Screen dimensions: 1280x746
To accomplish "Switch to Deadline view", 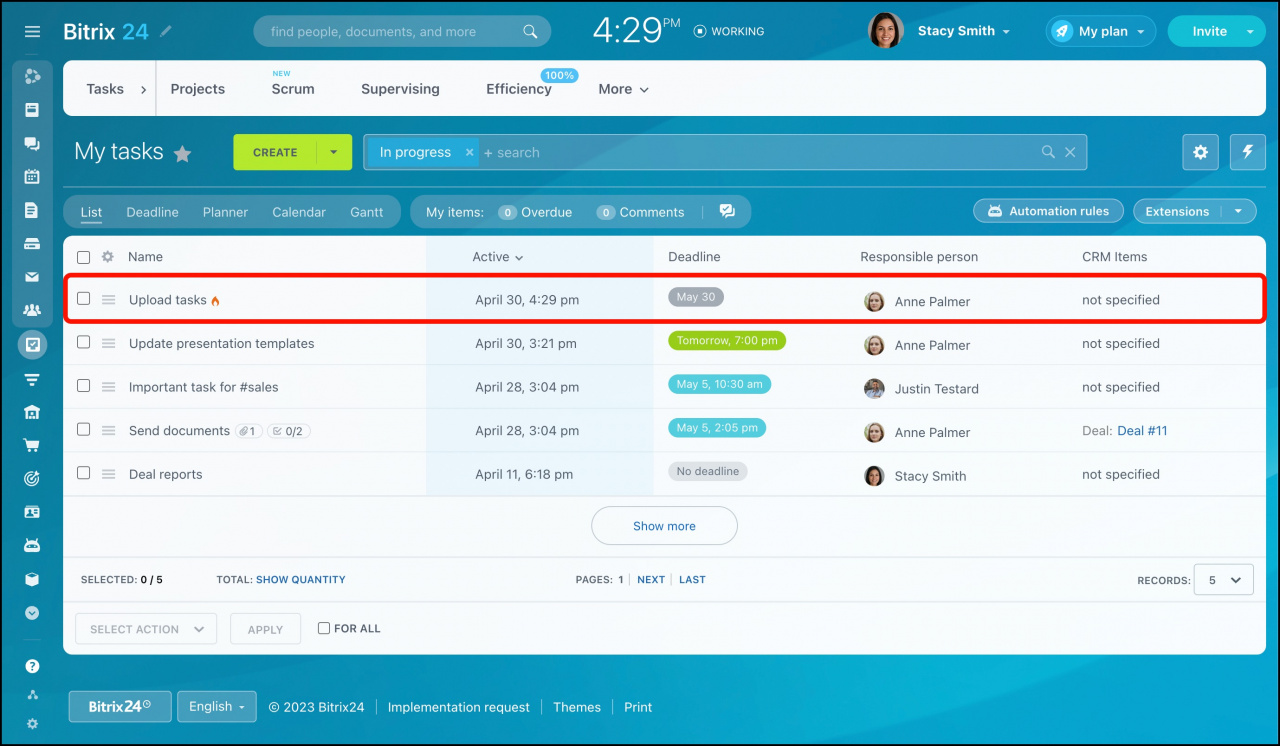I will point(152,212).
